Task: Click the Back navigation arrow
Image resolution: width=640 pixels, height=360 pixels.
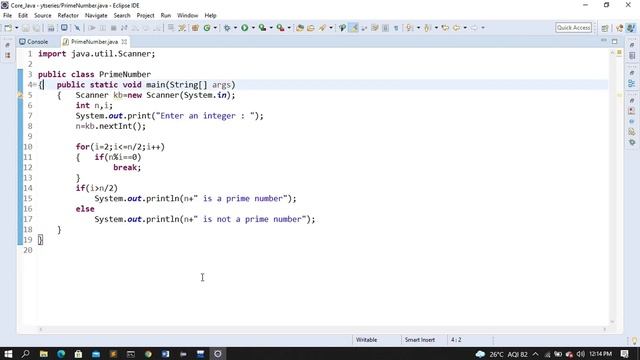Action: pyautogui.click(x=457, y=28)
